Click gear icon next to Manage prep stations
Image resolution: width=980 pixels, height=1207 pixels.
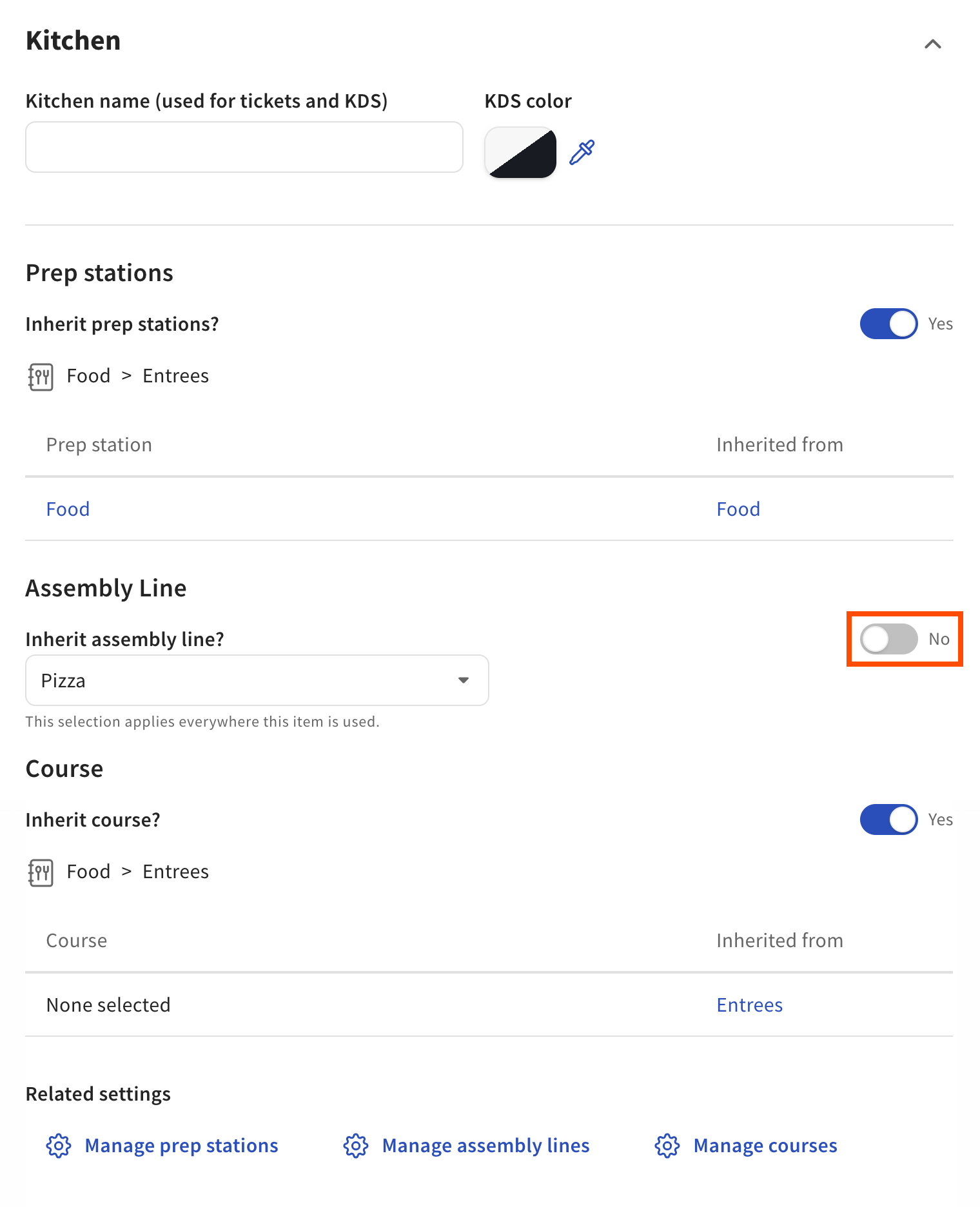tap(59, 1146)
